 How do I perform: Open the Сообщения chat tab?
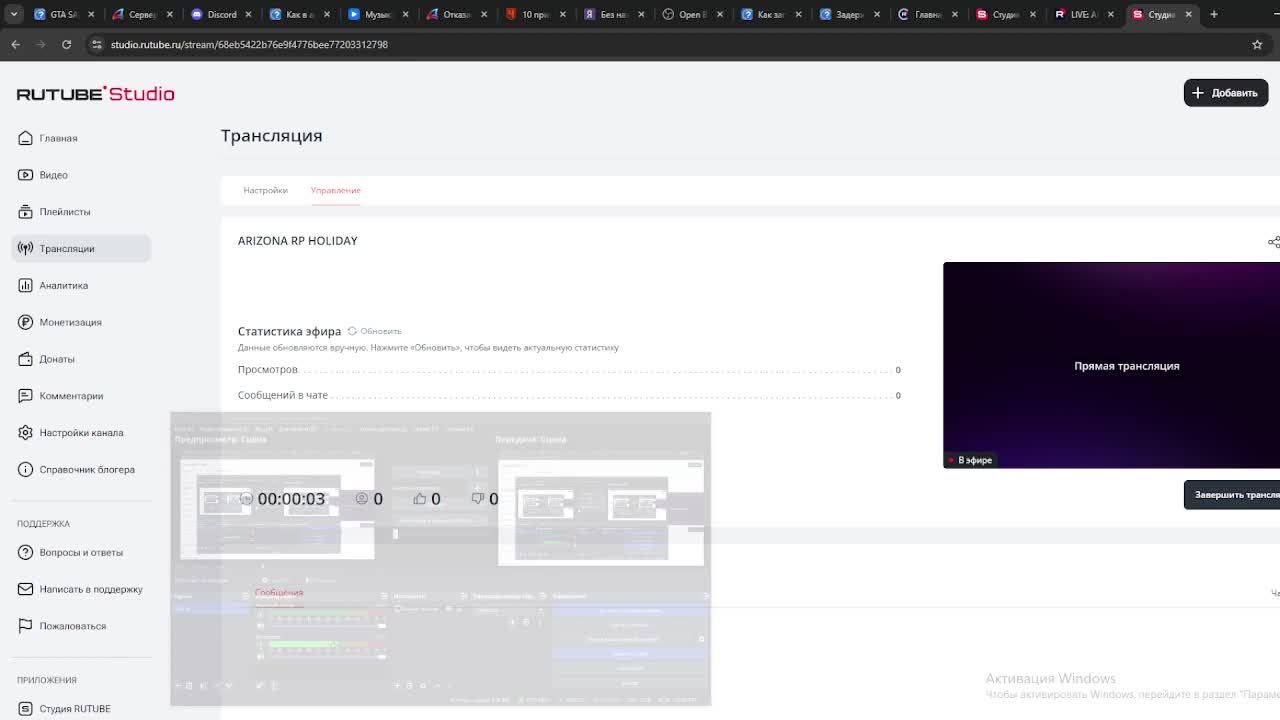click(x=278, y=592)
